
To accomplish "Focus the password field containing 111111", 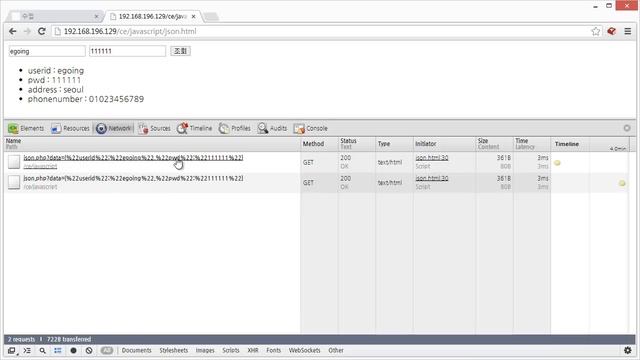I will (x=127, y=51).
